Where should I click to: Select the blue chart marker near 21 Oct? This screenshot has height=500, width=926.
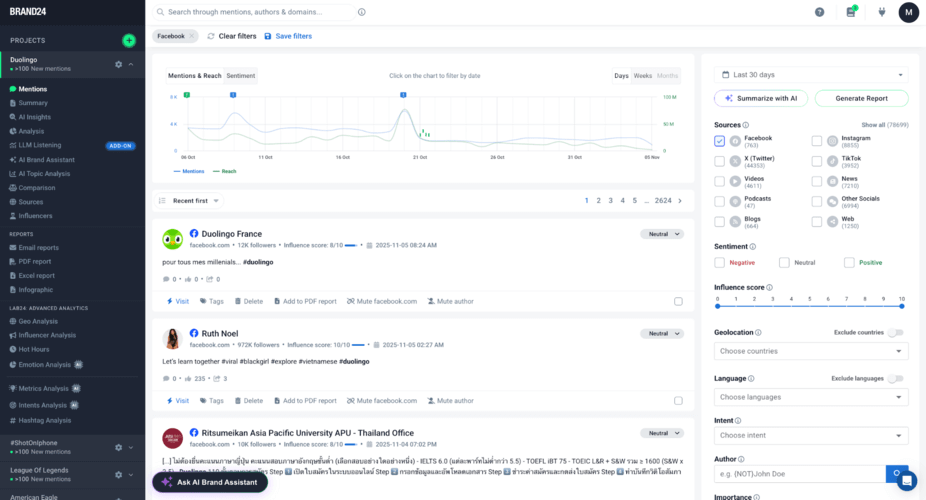pos(403,94)
